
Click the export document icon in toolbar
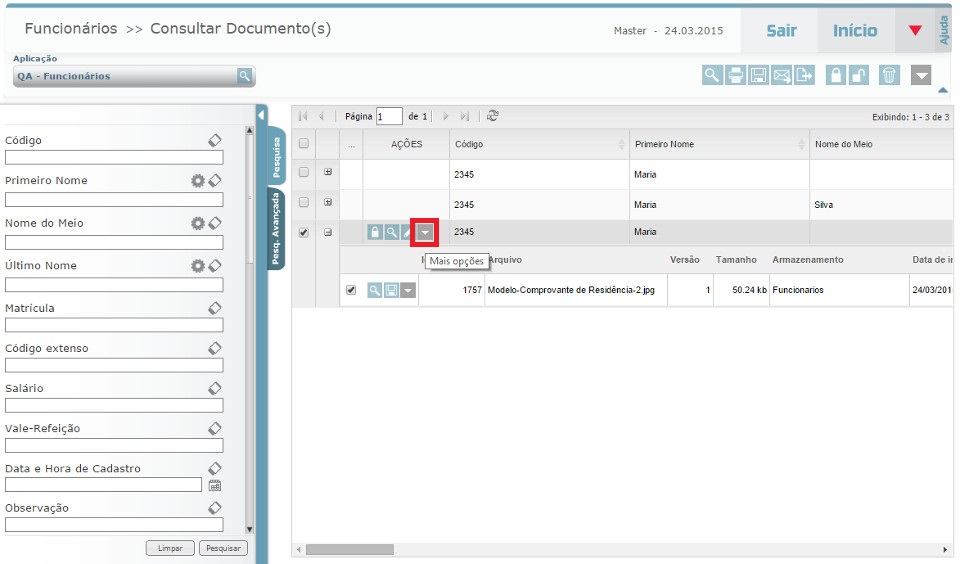(x=805, y=75)
